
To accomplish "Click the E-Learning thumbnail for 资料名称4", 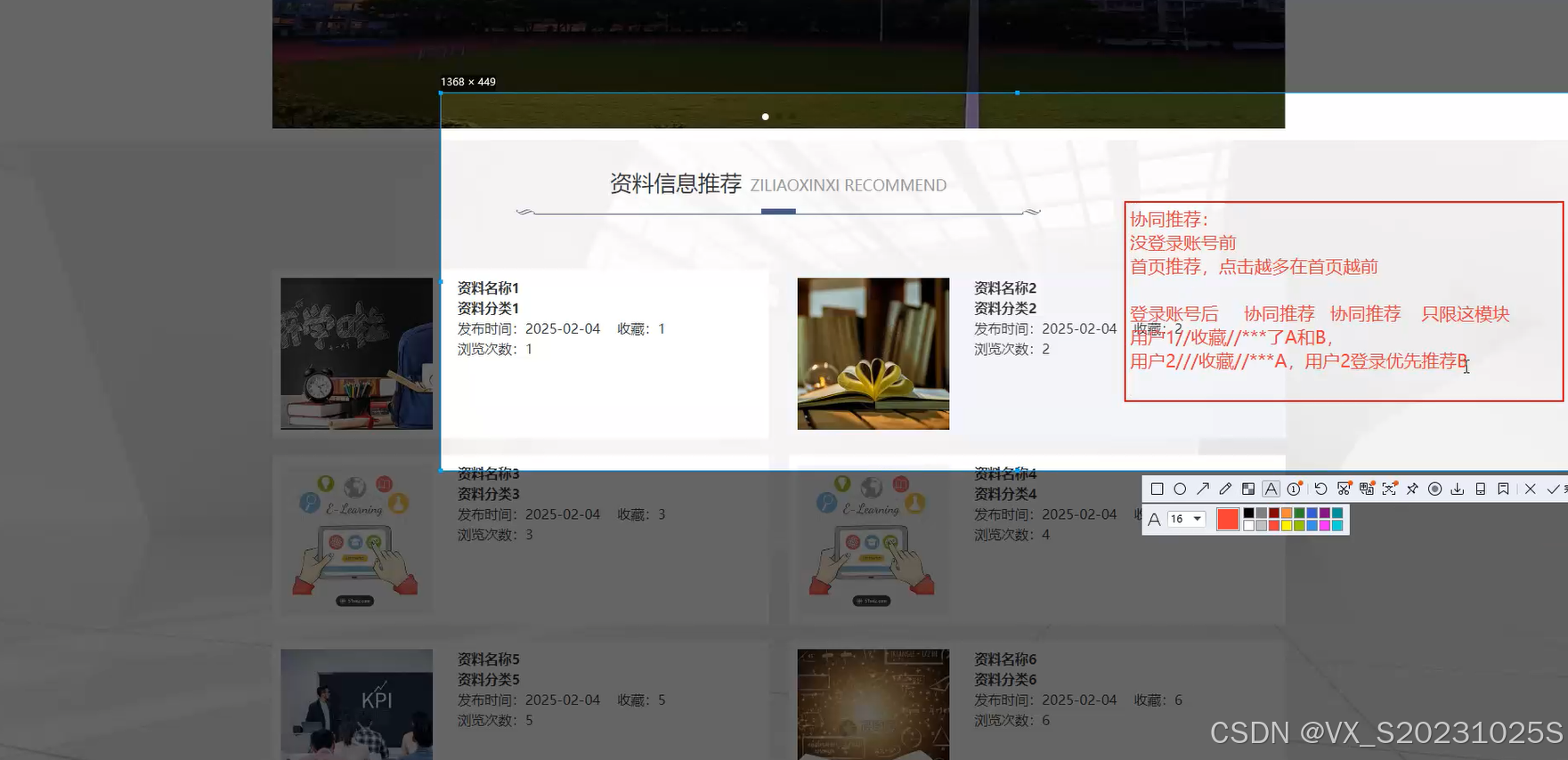I will click(x=873, y=539).
